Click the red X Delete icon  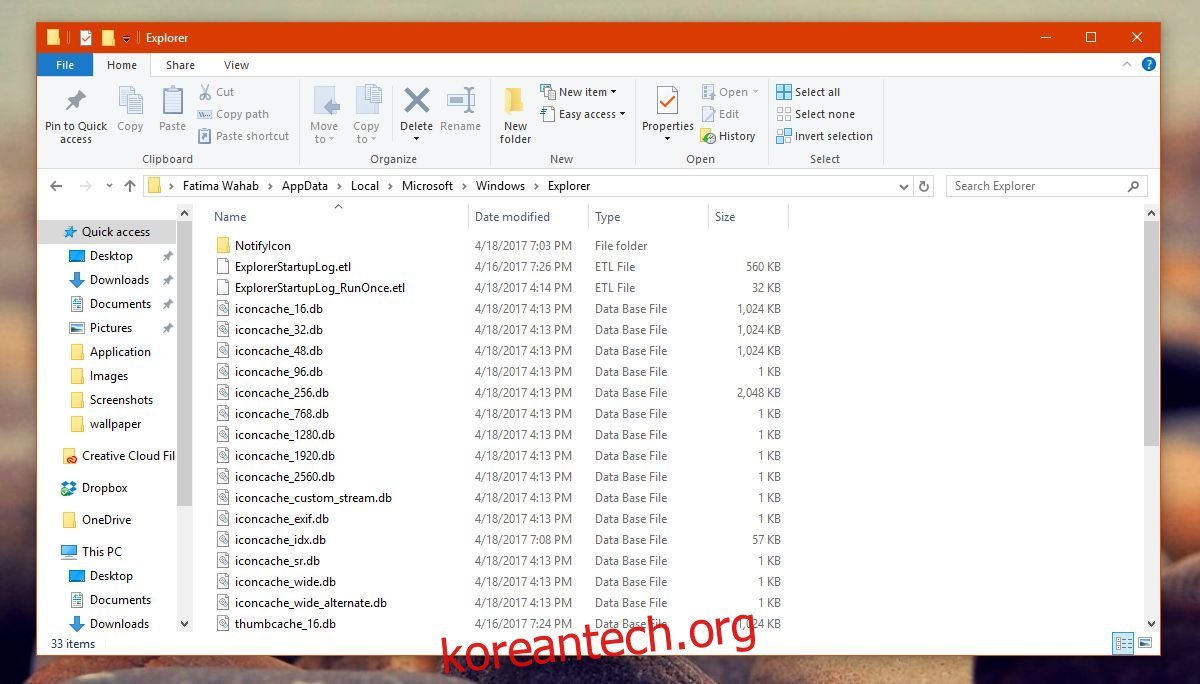[x=416, y=100]
